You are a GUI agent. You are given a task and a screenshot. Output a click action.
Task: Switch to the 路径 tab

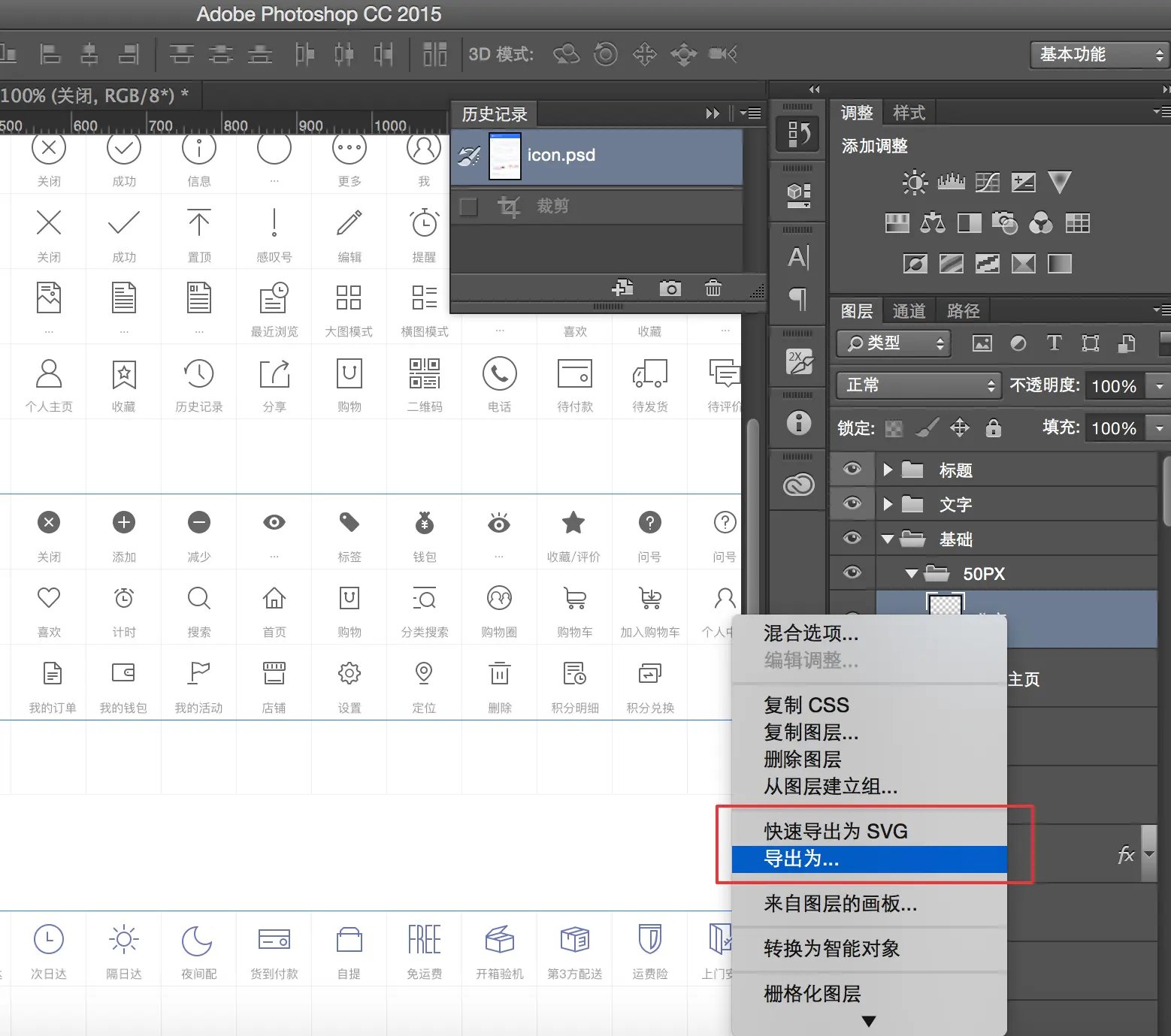tap(963, 311)
